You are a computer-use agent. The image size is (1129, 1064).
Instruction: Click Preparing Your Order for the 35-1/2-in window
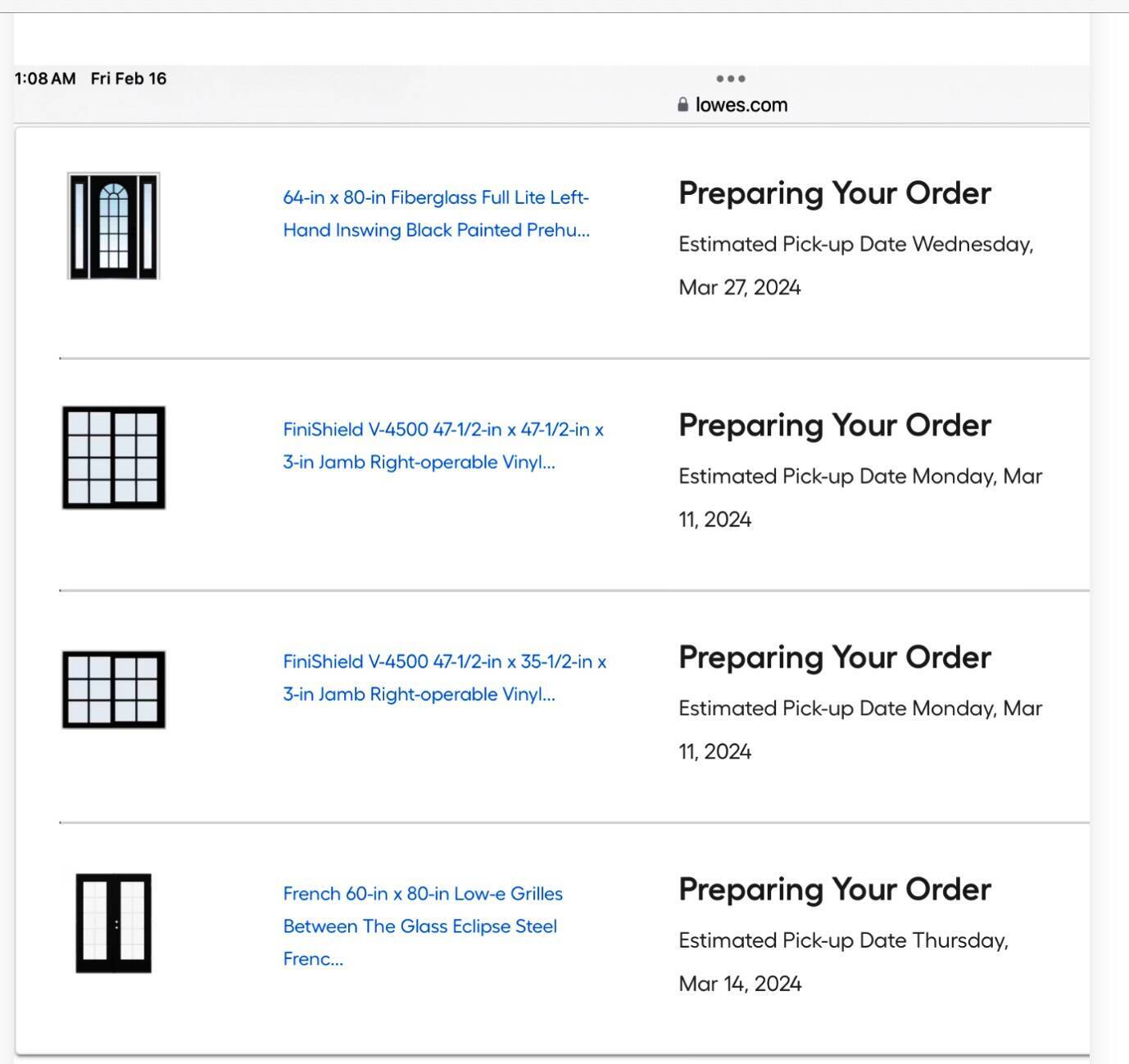coord(834,657)
